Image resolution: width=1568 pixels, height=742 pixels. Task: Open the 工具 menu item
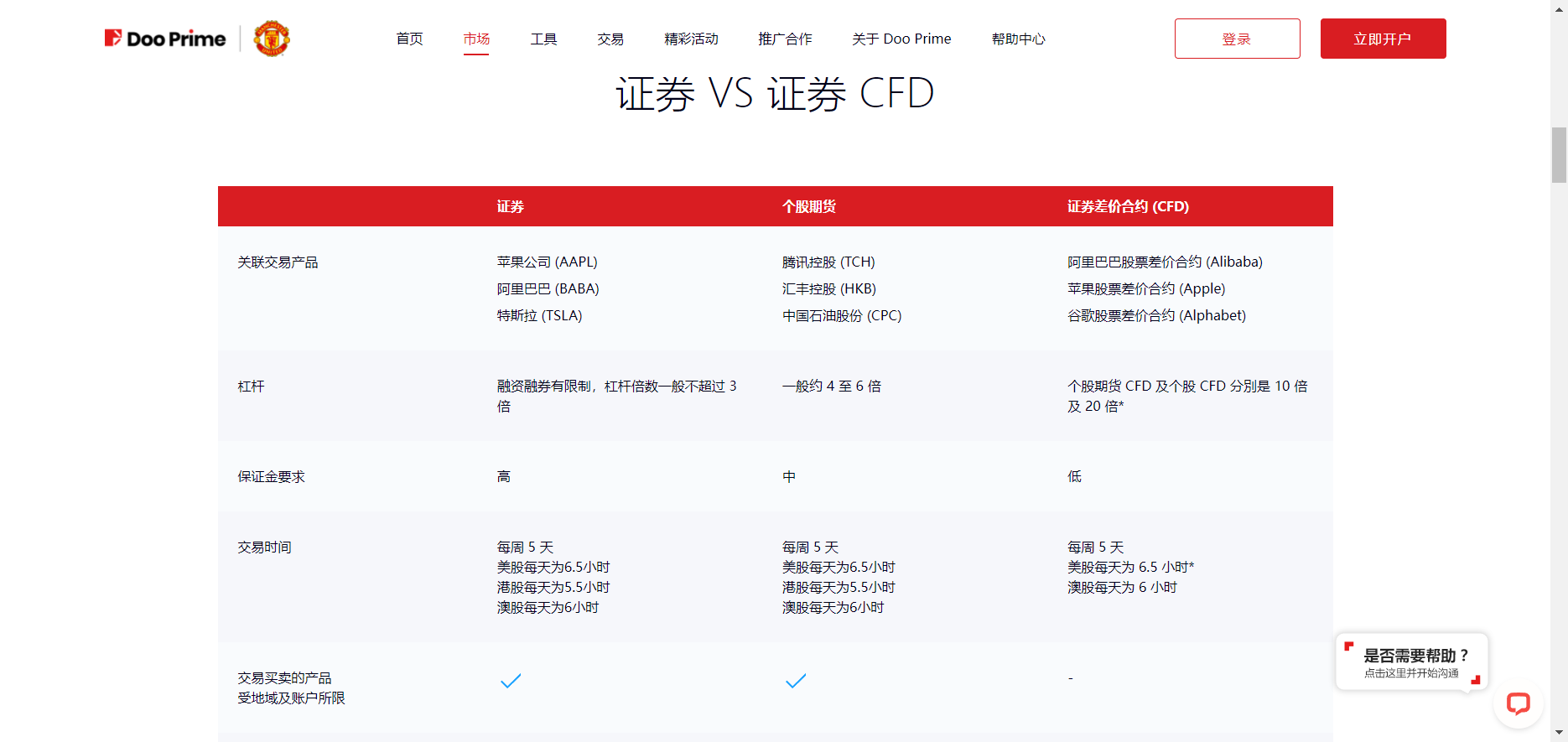(x=543, y=39)
